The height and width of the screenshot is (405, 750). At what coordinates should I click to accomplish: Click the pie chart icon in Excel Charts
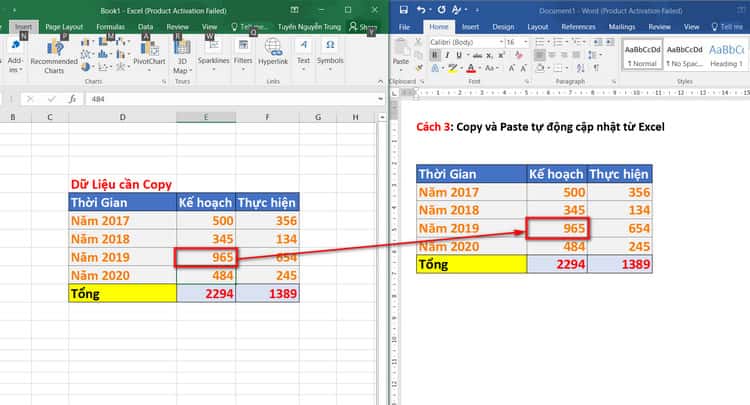[x=86, y=67]
